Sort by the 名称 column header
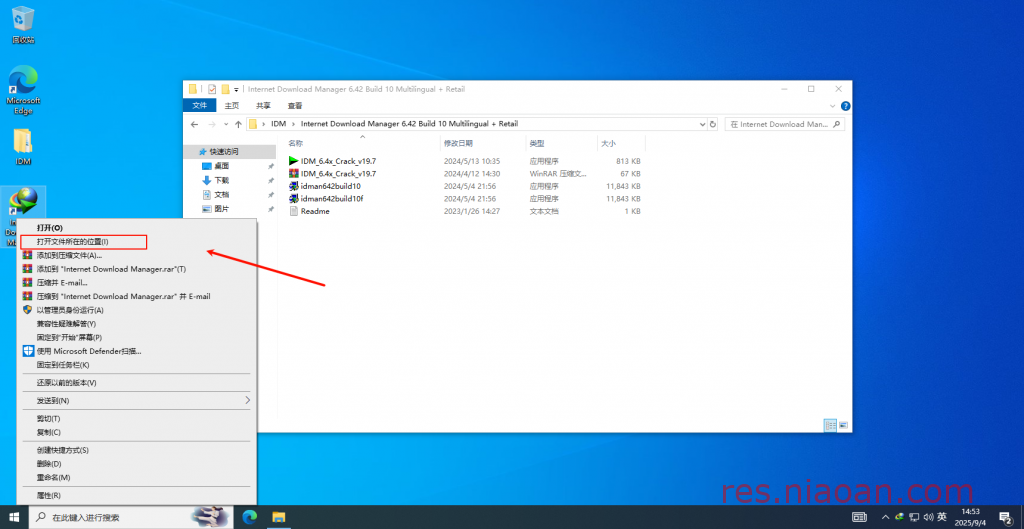This screenshot has width=1024, height=529. click(362, 143)
